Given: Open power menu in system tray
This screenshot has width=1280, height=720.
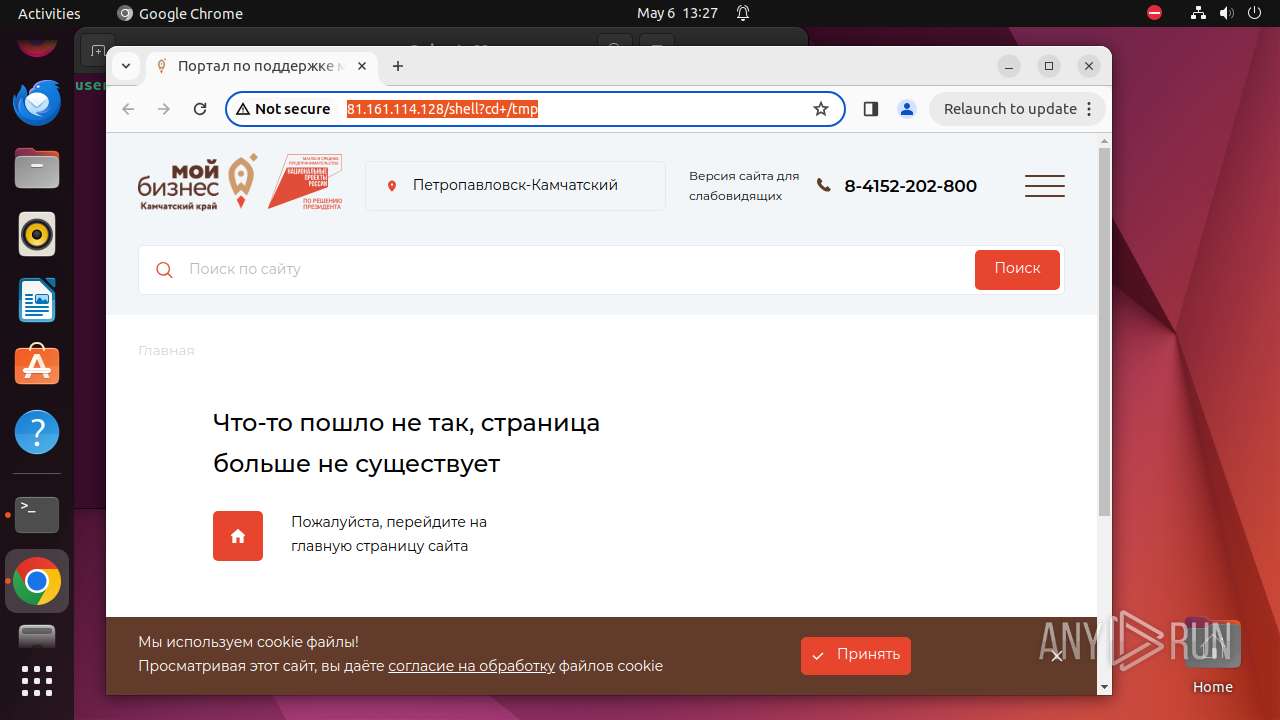Looking at the screenshot, I should click(1255, 13).
